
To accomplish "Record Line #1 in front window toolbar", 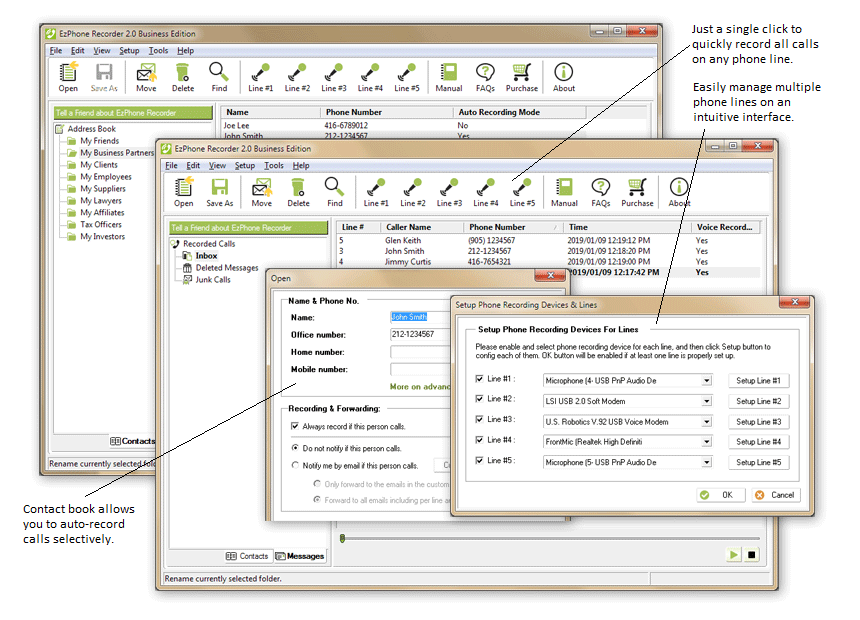I will (376, 191).
